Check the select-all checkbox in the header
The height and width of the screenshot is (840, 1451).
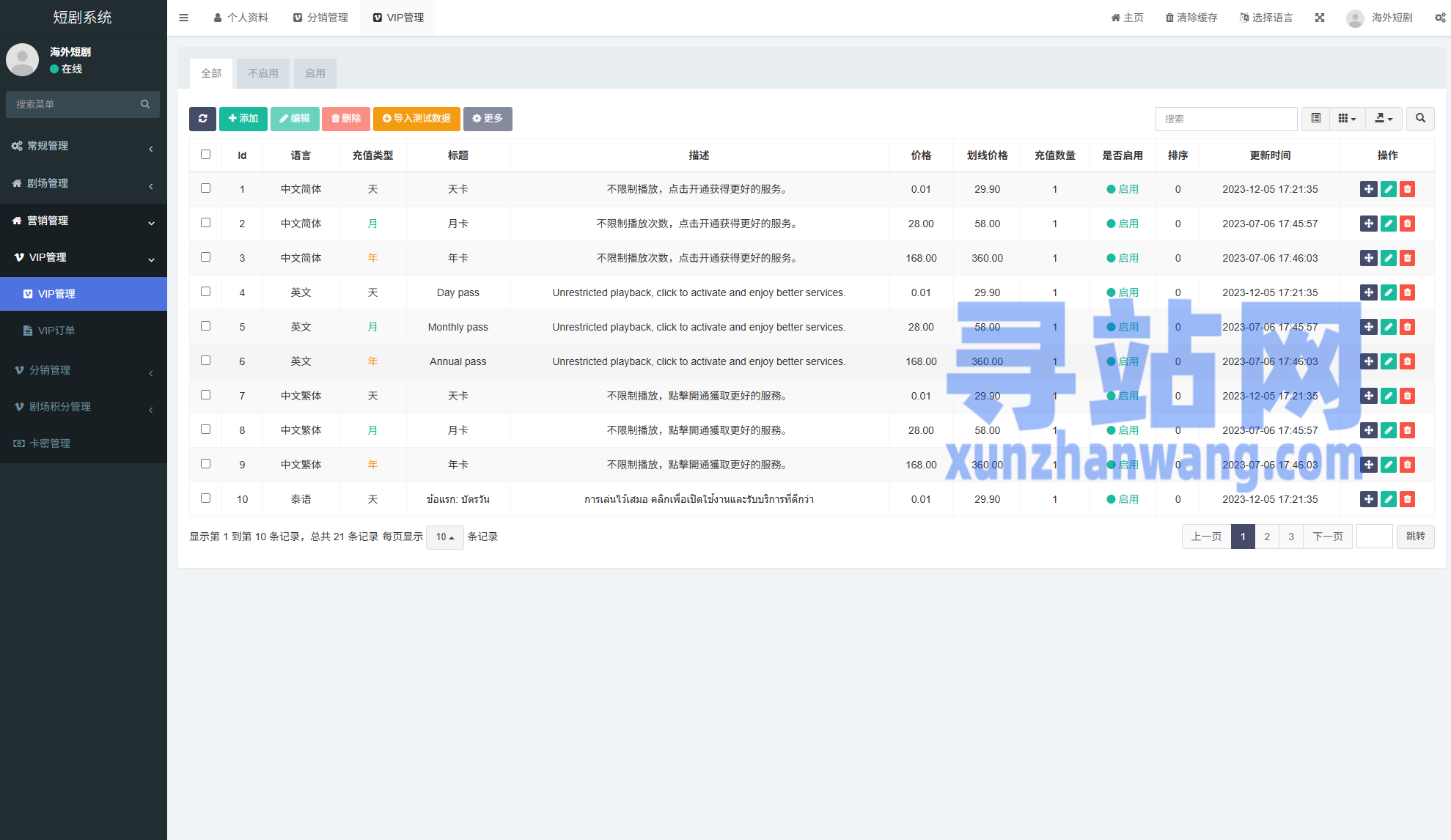click(x=205, y=155)
